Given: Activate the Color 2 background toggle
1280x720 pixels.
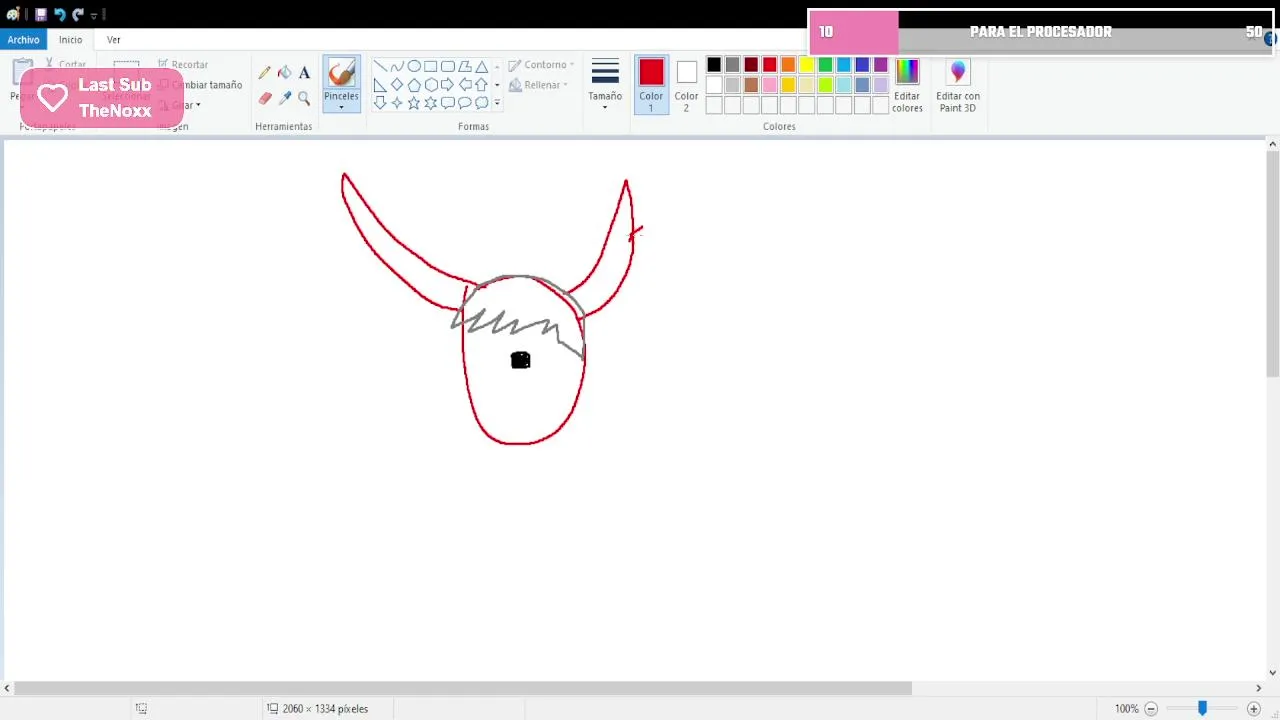Looking at the screenshot, I should pos(686,85).
